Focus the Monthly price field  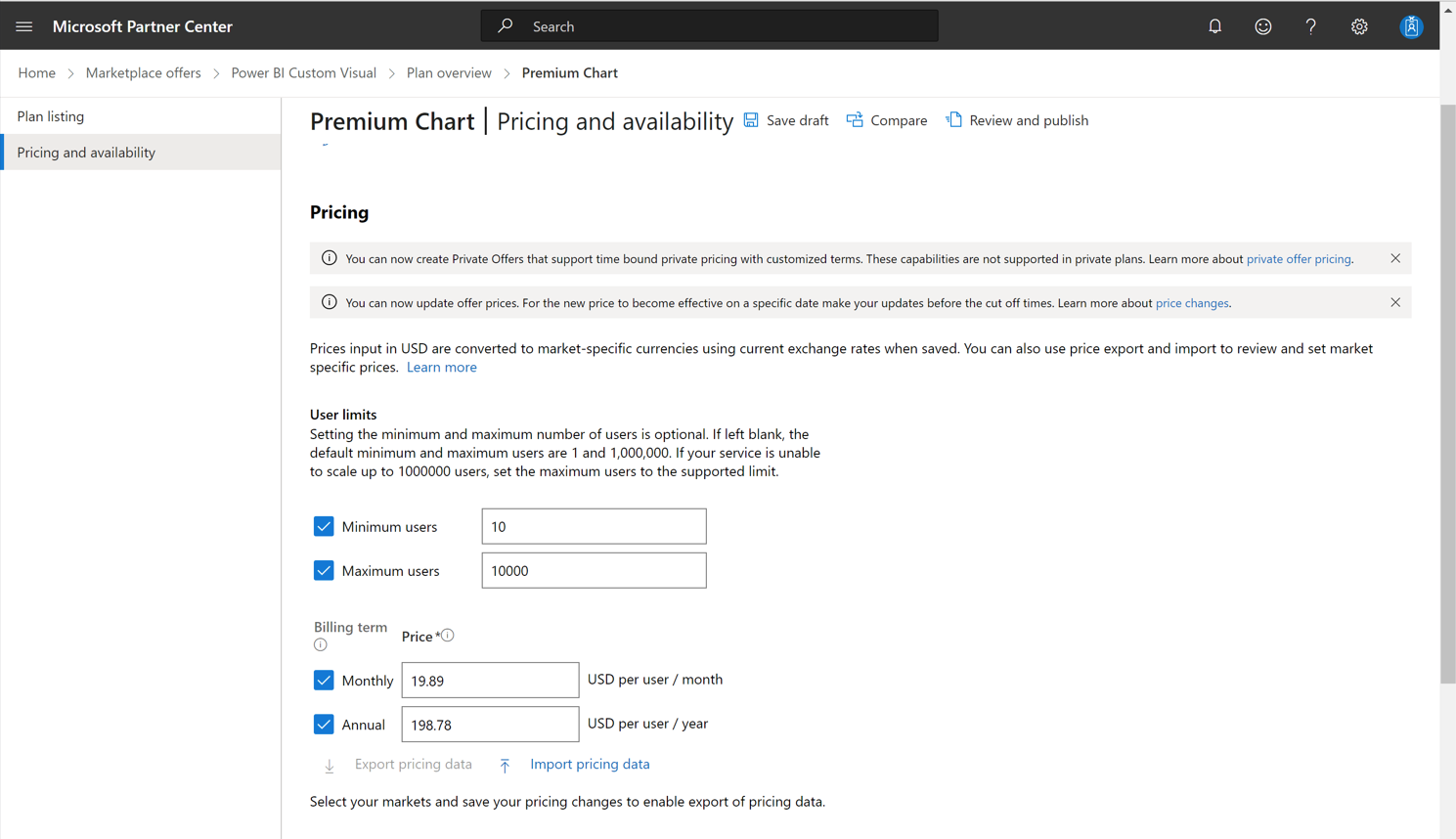coord(490,680)
